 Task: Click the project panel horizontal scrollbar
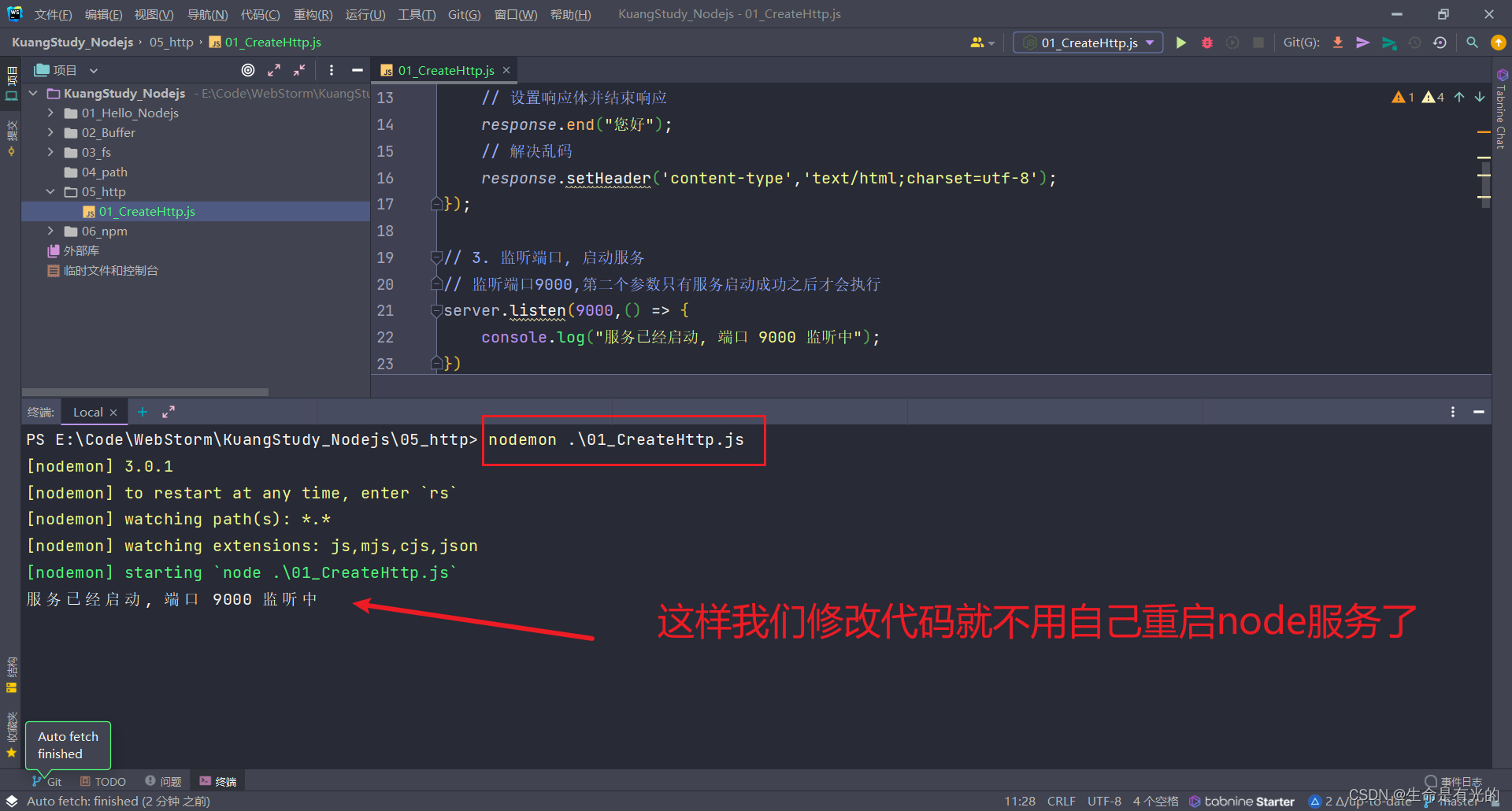point(145,391)
